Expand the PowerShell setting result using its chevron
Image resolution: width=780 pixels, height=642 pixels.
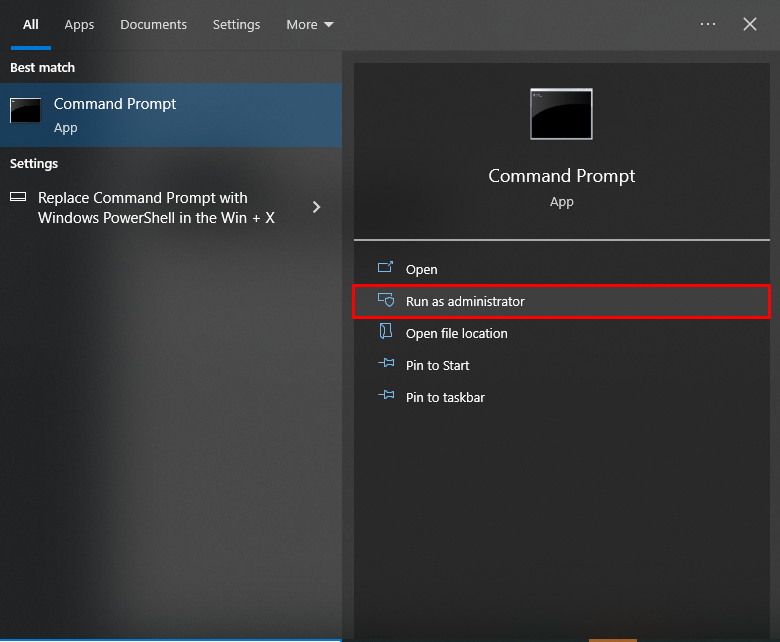tap(317, 207)
